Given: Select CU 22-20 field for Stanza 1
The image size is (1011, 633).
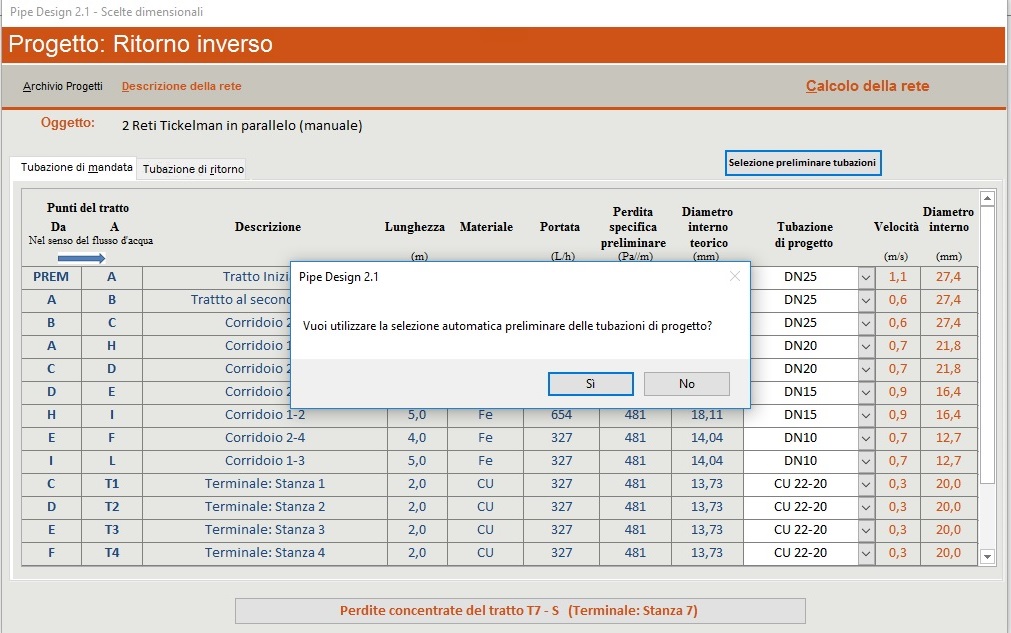Looking at the screenshot, I should tap(801, 484).
